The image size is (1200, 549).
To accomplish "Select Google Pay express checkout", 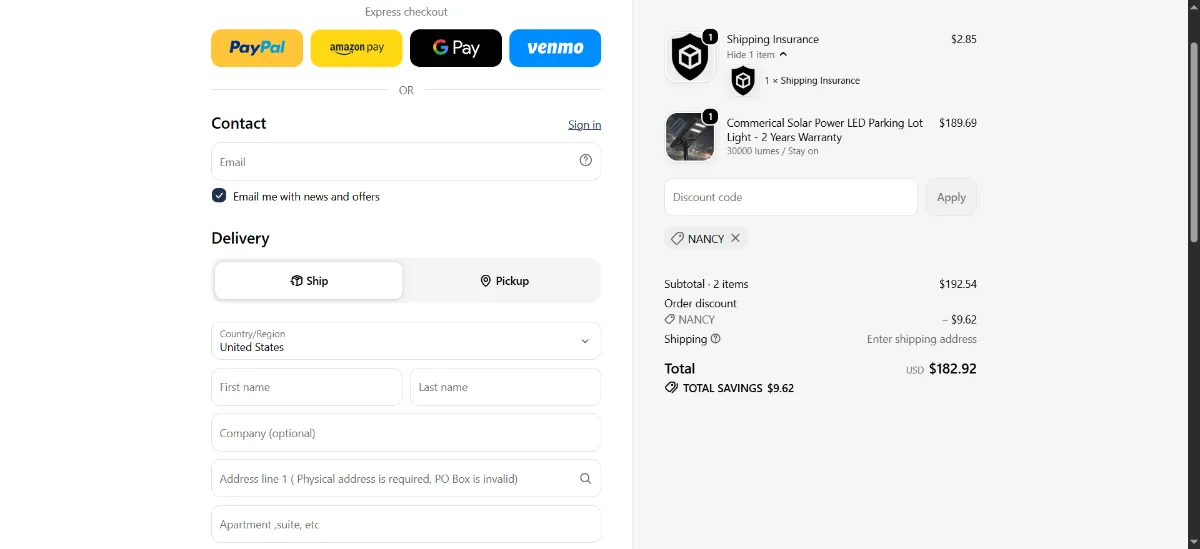I will pyautogui.click(x=456, y=48).
